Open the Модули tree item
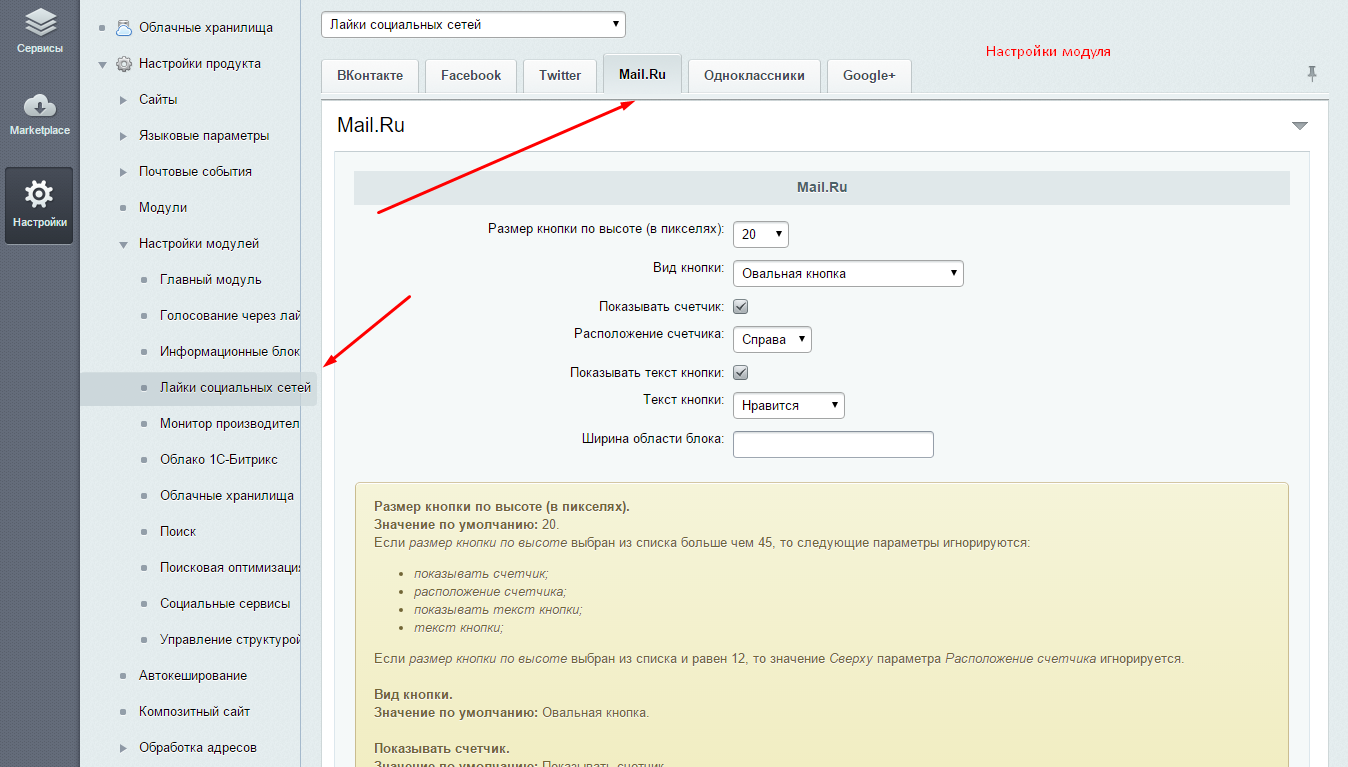 (x=163, y=207)
